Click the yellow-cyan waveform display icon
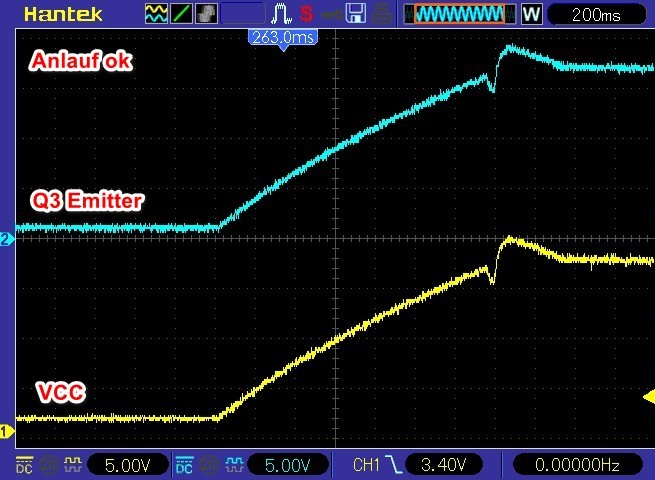The height and width of the screenshot is (480, 655). tap(158, 15)
